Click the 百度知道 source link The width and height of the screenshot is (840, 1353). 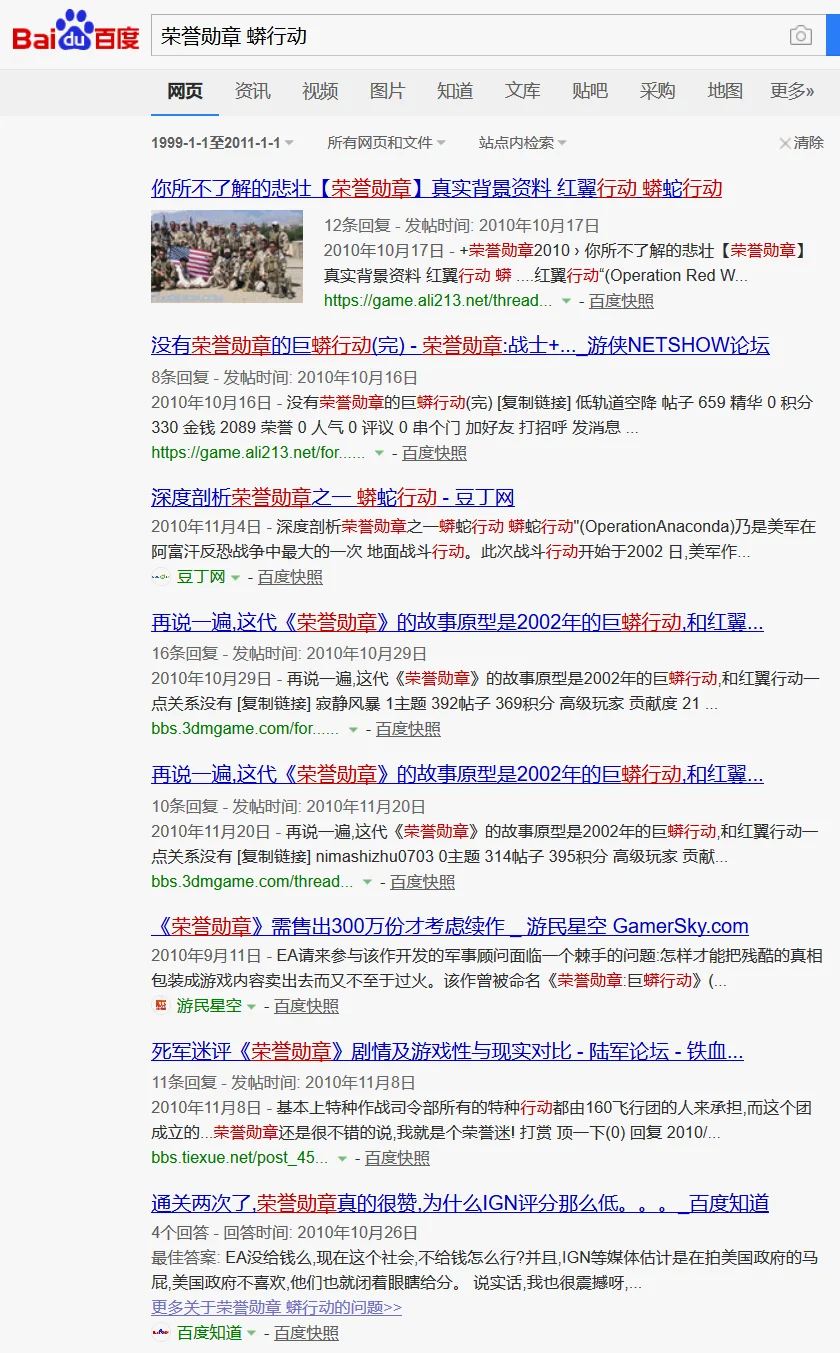[x=209, y=1332]
